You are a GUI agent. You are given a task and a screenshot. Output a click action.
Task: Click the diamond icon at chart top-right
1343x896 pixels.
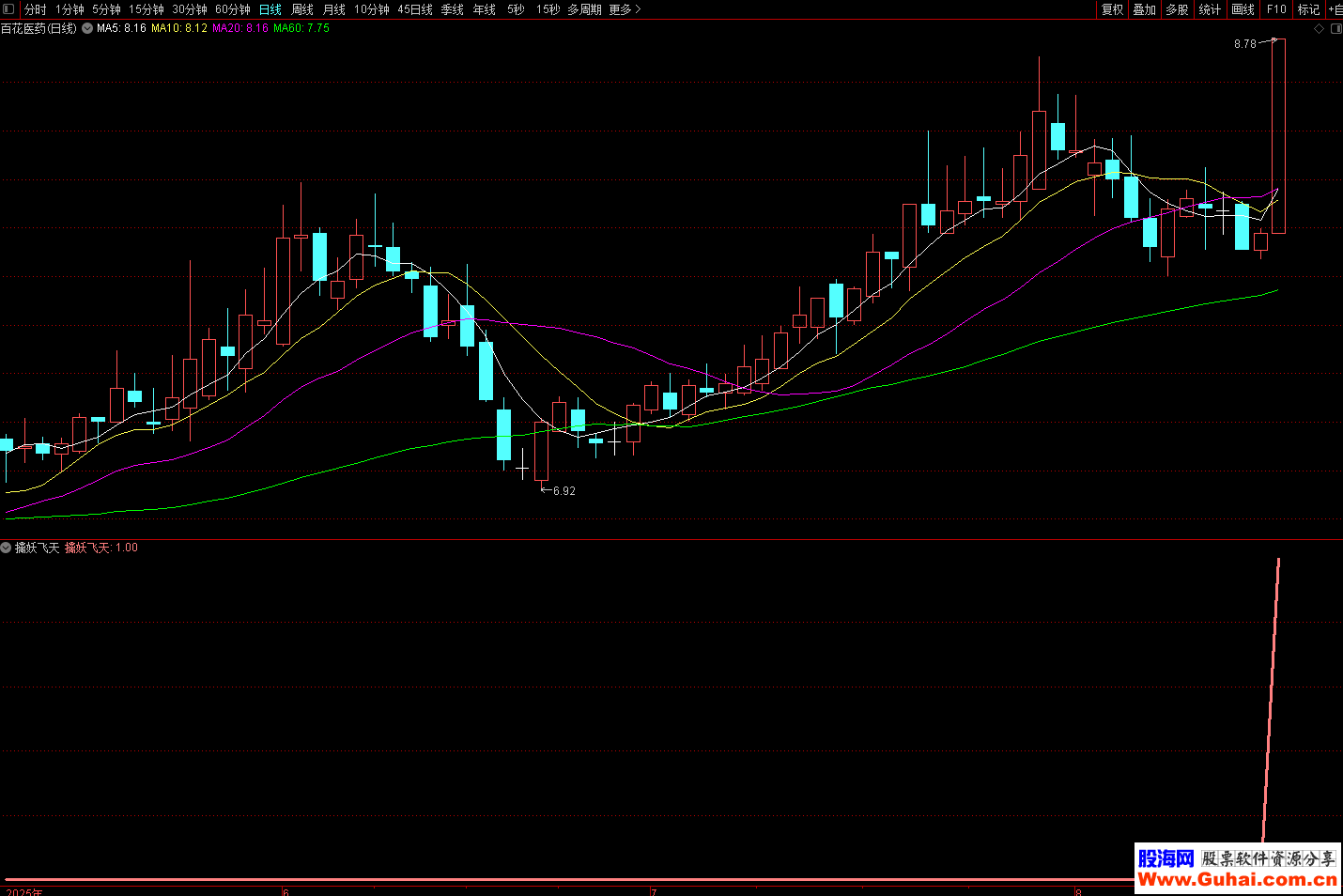tap(1319, 29)
